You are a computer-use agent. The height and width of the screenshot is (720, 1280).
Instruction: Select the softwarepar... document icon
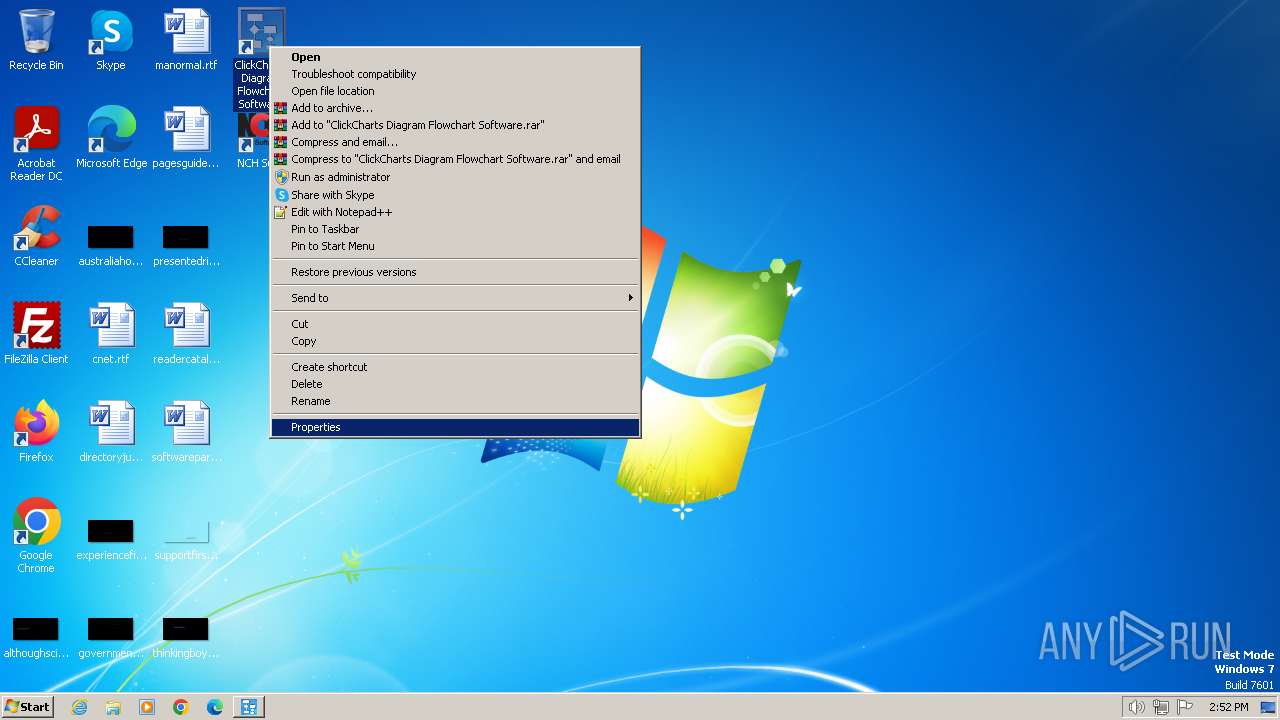(x=186, y=432)
